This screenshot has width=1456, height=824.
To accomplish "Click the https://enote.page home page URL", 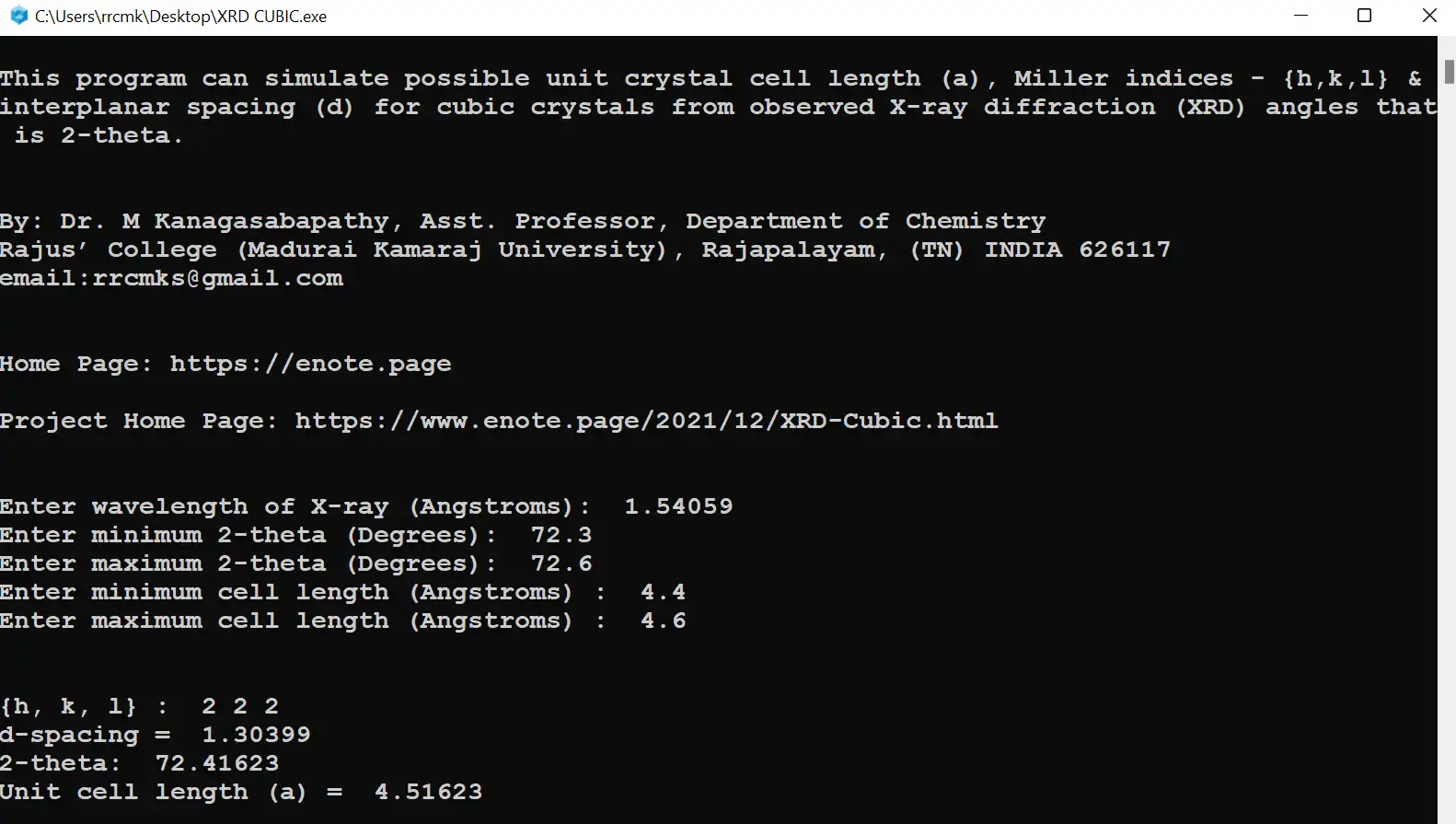I will tap(310, 364).
